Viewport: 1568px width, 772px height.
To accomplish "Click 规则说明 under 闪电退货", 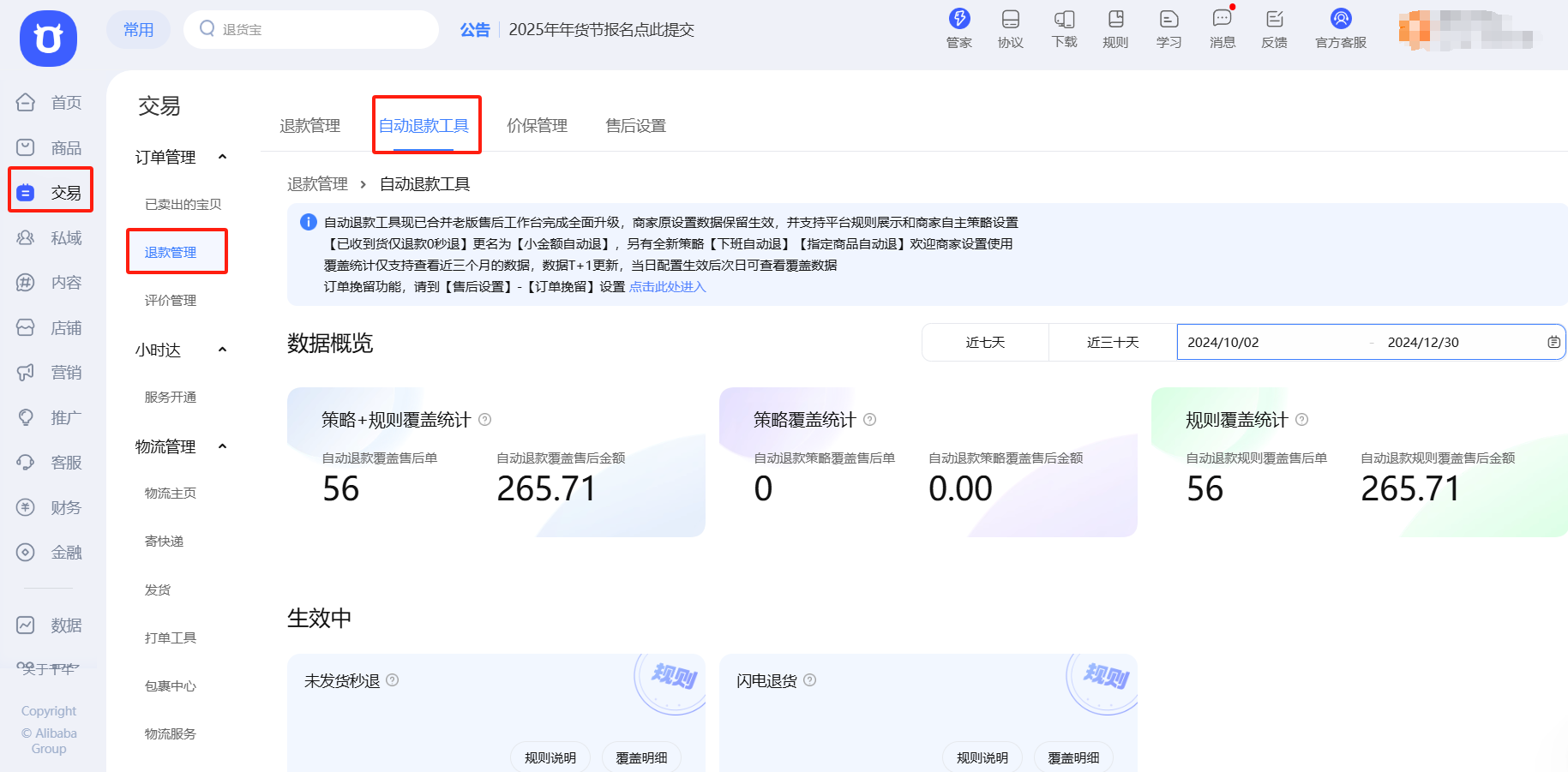I will point(982,757).
